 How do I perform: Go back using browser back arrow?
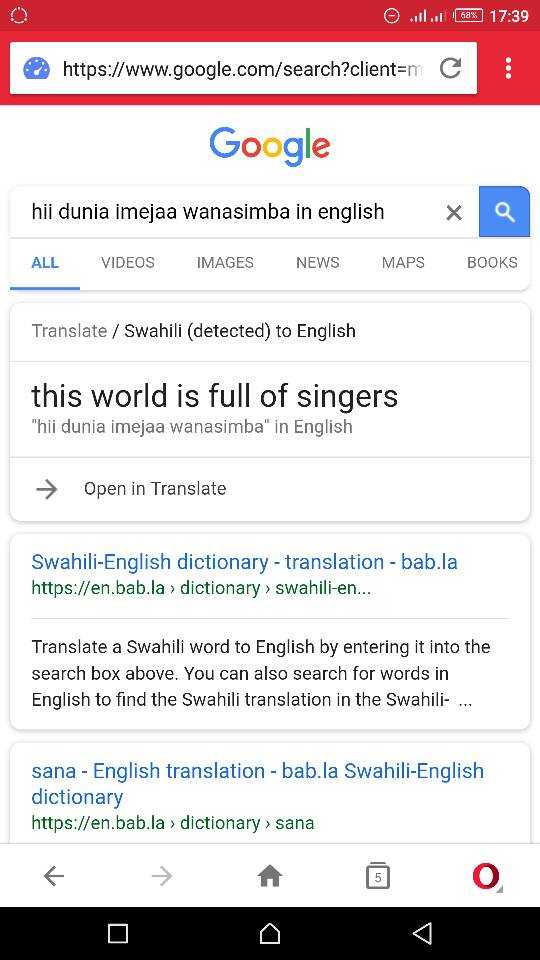pyautogui.click(x=54, y=877)
